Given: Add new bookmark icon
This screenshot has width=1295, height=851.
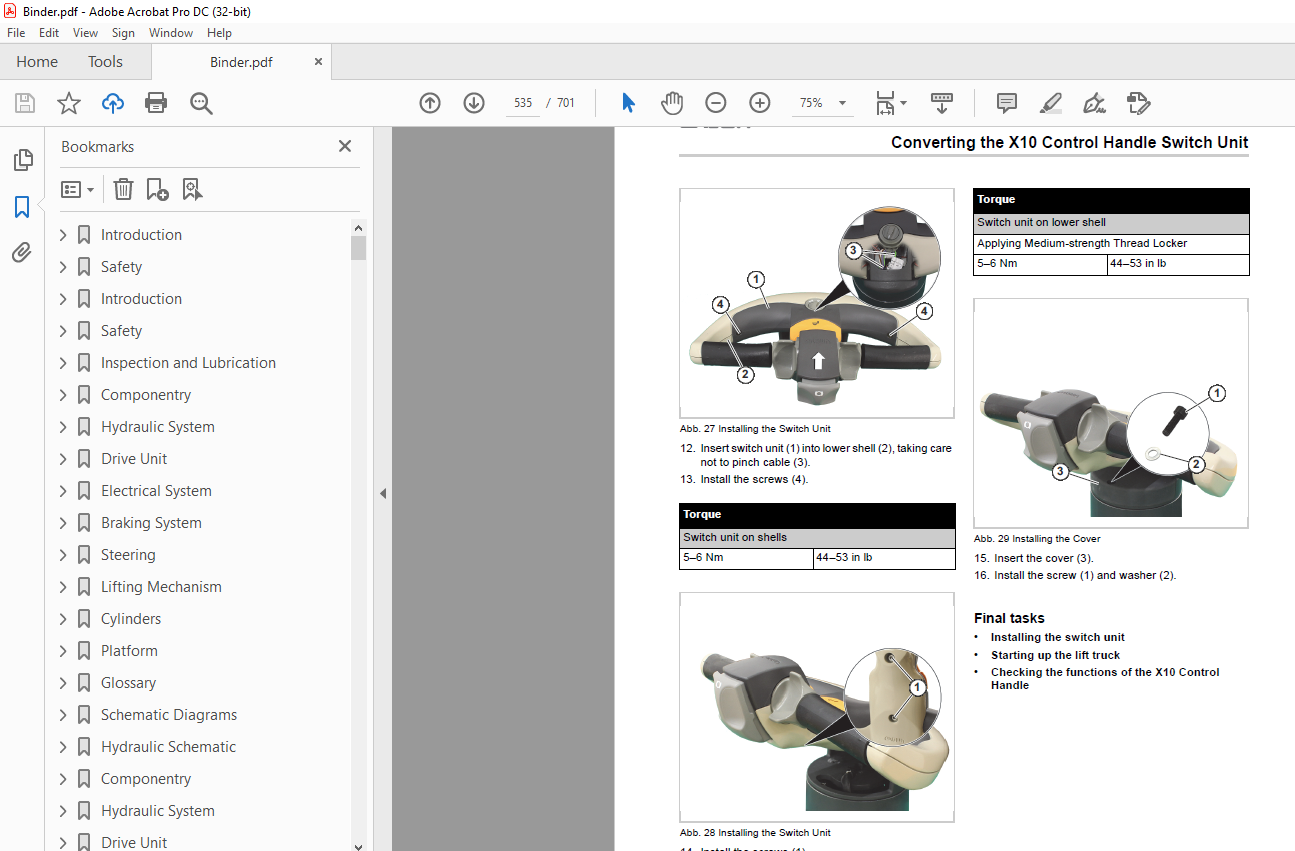Looking at the screenshot, I should (x=157, y=189).
